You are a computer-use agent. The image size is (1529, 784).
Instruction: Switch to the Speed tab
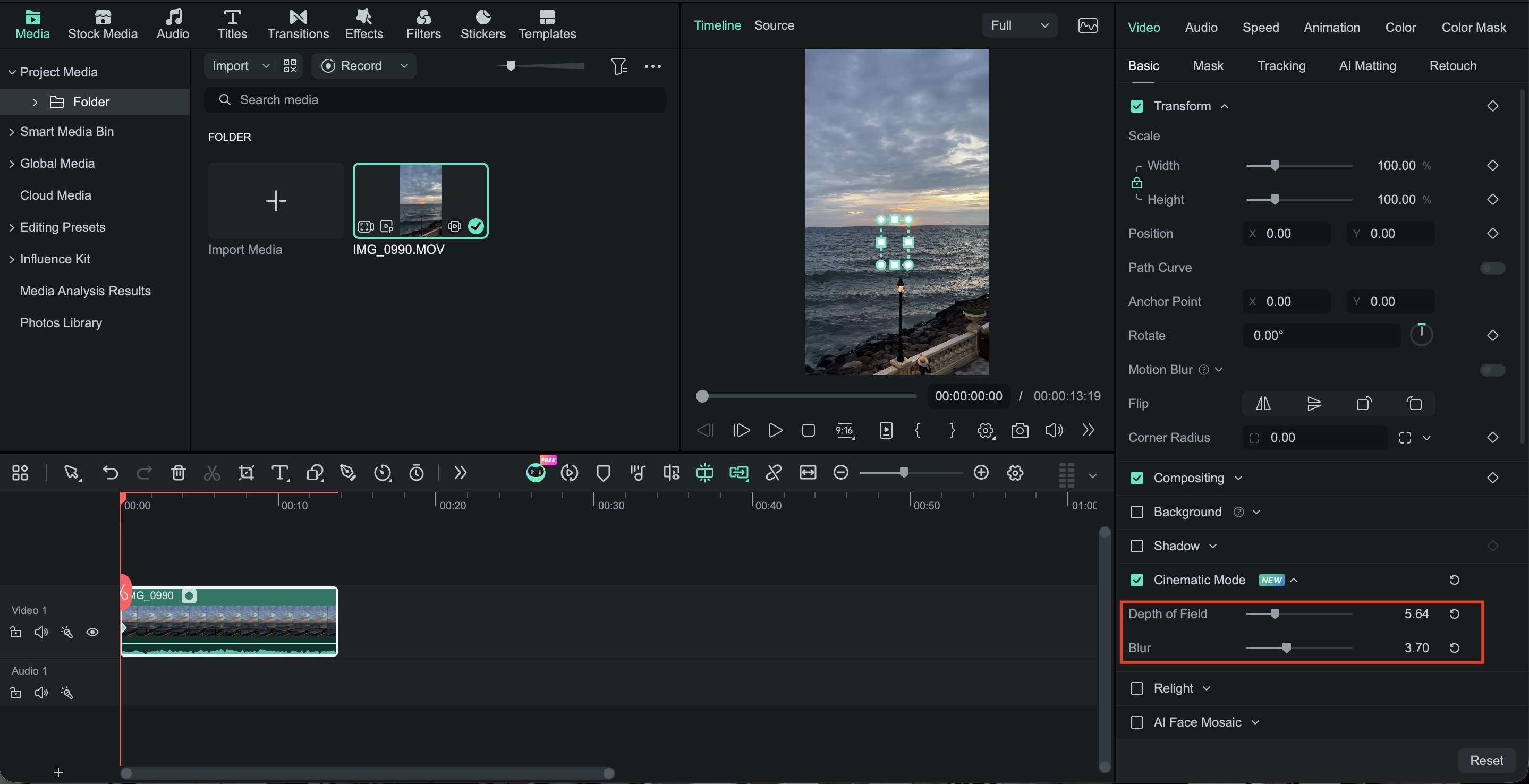click(1260, 27)
